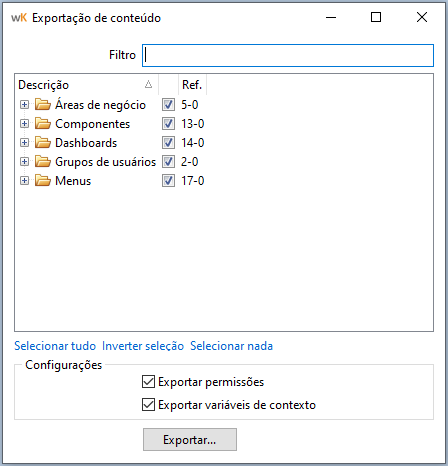Uncheck the Áreas de negócio checkbox
Viewport: 448px width, 466px height.
pos(168,105)
